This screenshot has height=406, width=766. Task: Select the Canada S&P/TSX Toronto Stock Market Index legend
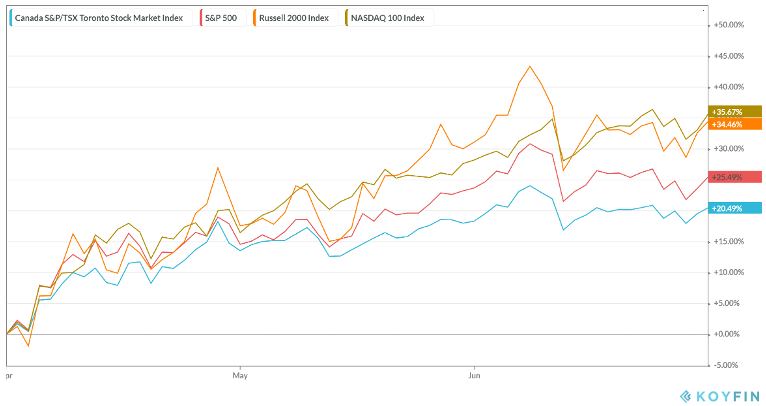coord(100,18)
